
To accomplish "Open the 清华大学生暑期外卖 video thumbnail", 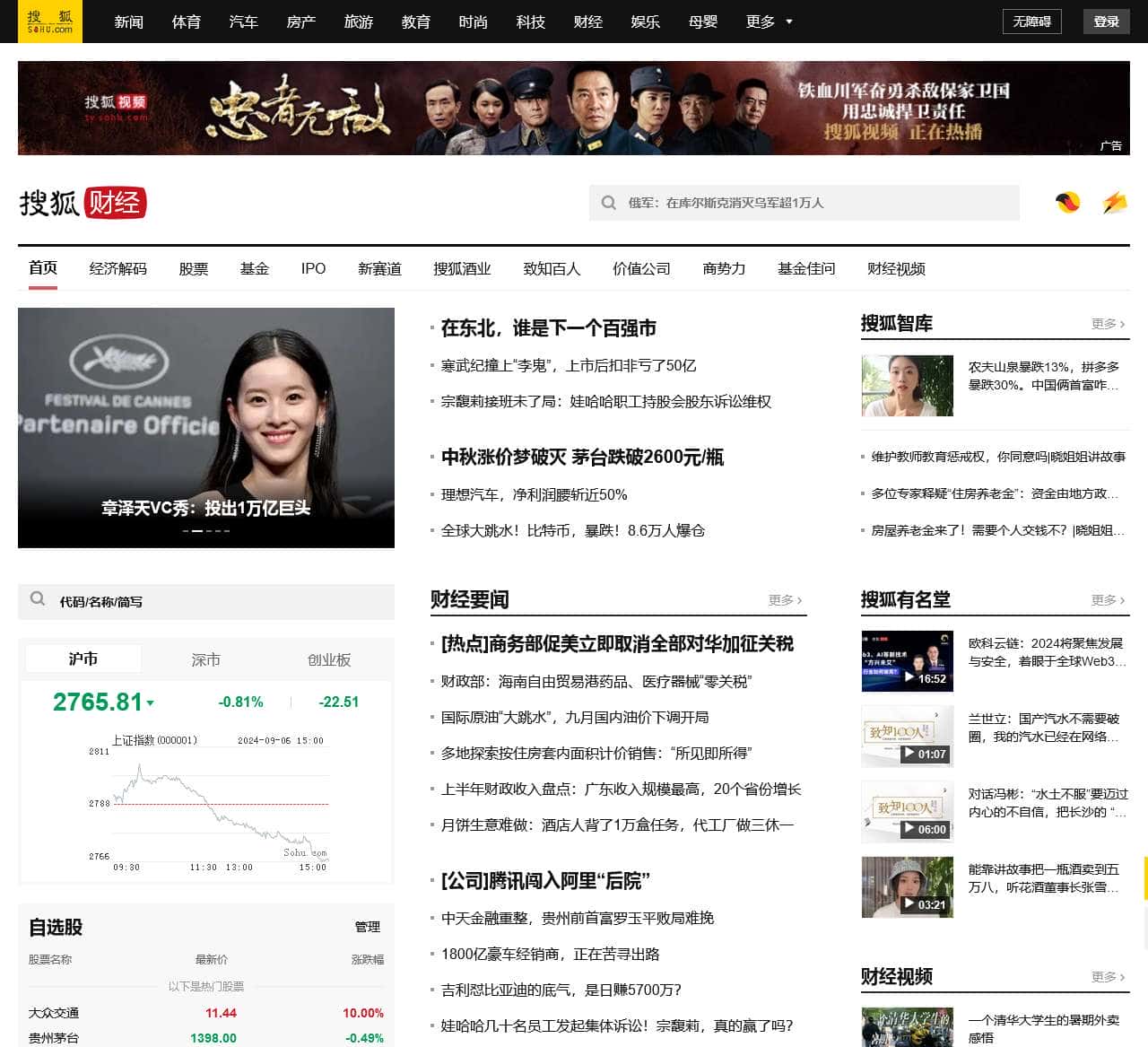I will point(907,1027).
